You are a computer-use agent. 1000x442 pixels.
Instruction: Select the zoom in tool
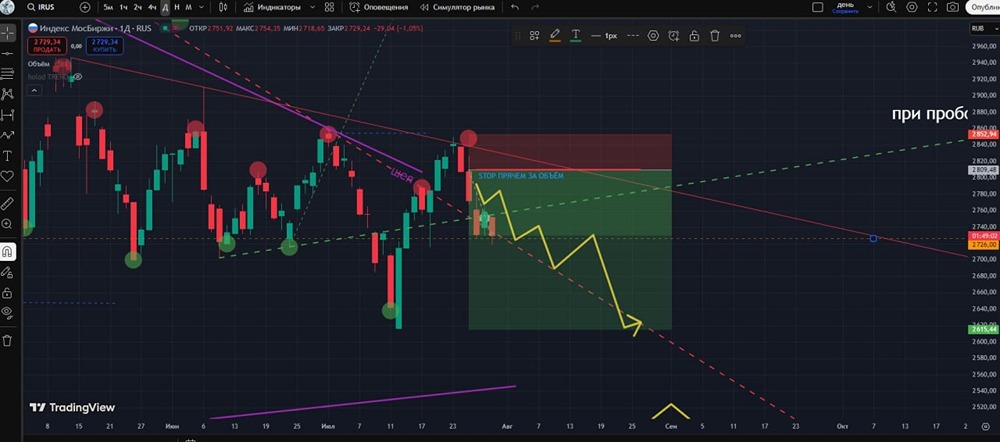(x=8, y=224)
